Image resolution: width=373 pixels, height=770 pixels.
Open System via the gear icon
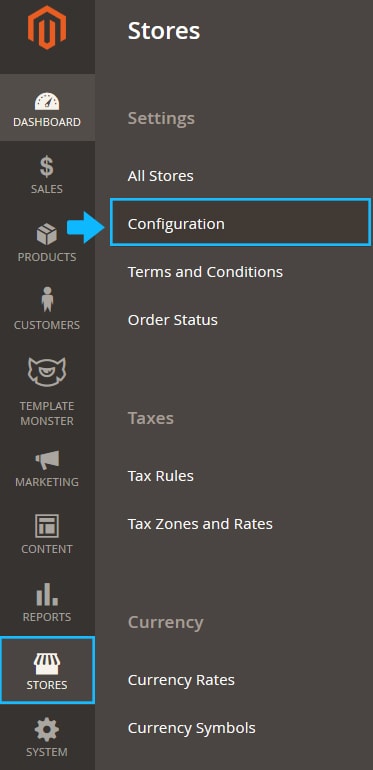tap(47, 730)
